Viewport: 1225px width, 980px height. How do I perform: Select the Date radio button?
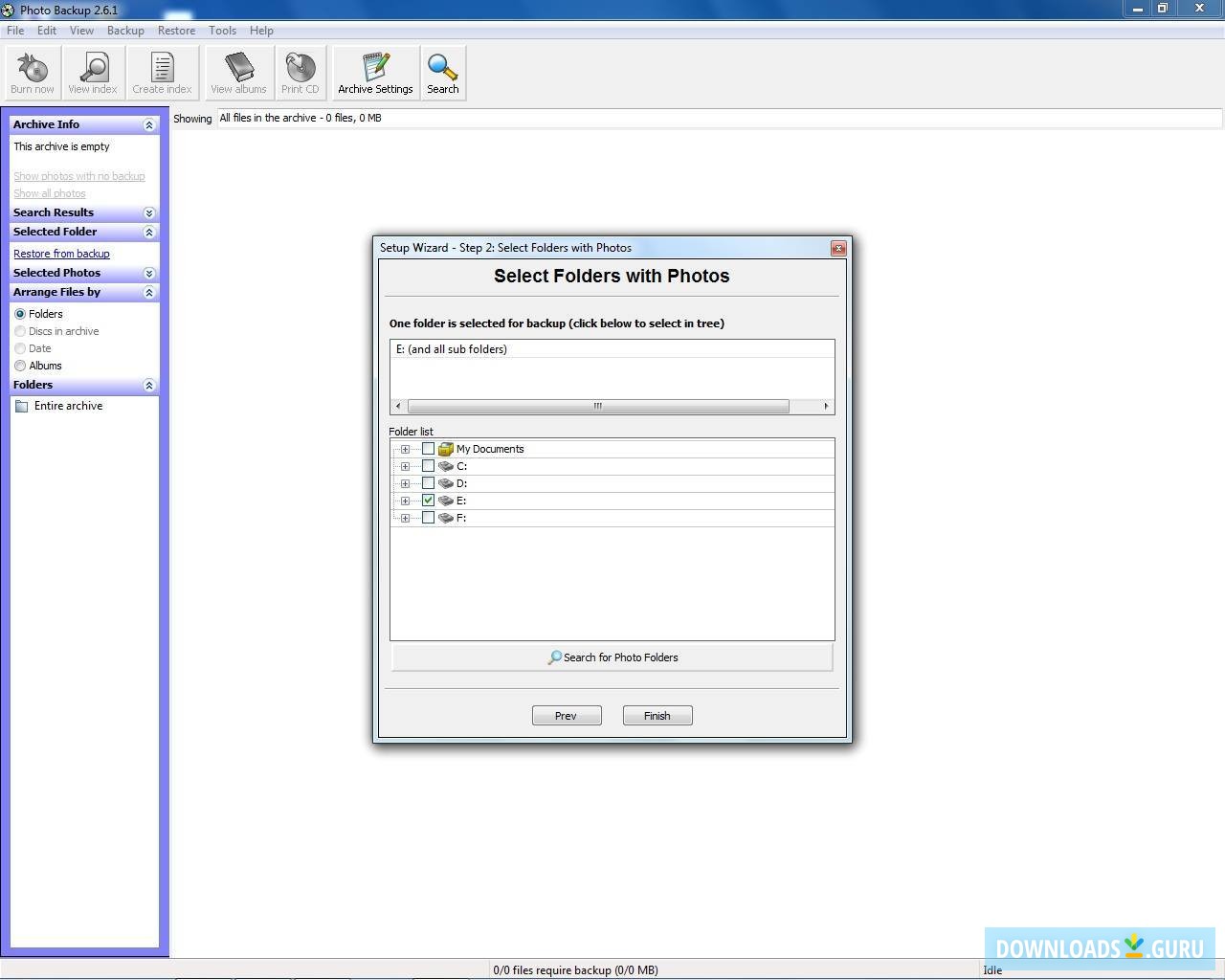(x=20, y=348)
